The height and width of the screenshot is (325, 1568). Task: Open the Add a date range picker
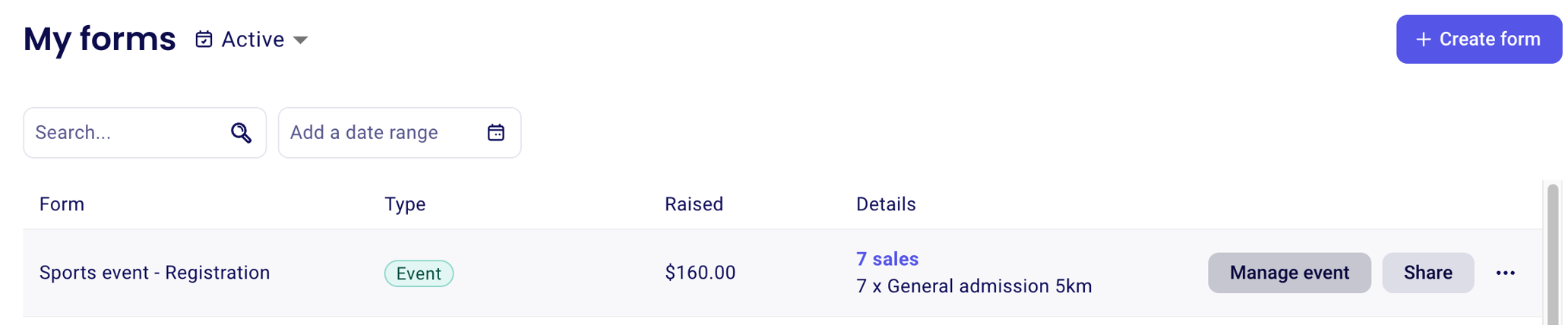pos(365,133)
